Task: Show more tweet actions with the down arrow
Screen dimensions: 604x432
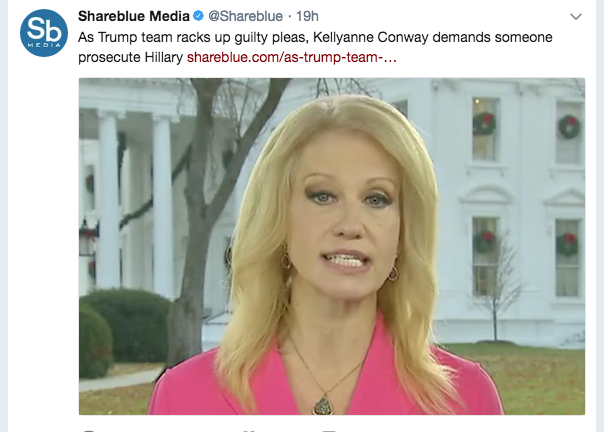Action: pyautogui.click(x=576, y=17)
